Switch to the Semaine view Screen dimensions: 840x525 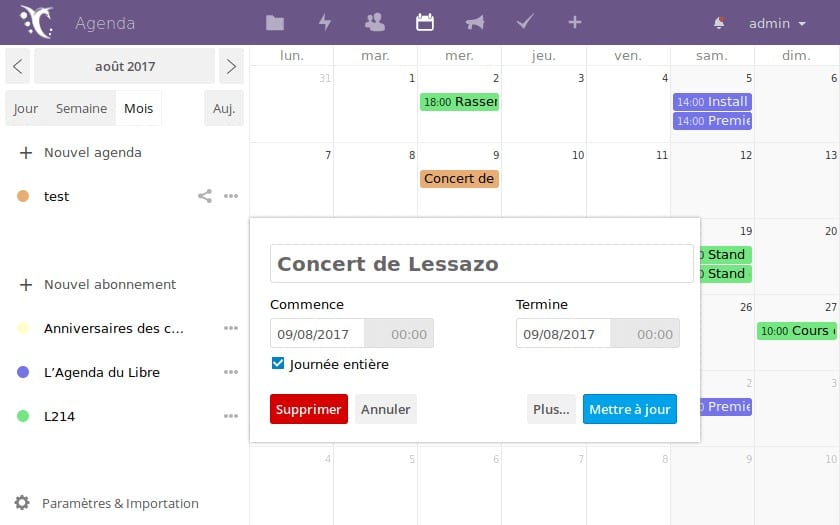(81, 109)
